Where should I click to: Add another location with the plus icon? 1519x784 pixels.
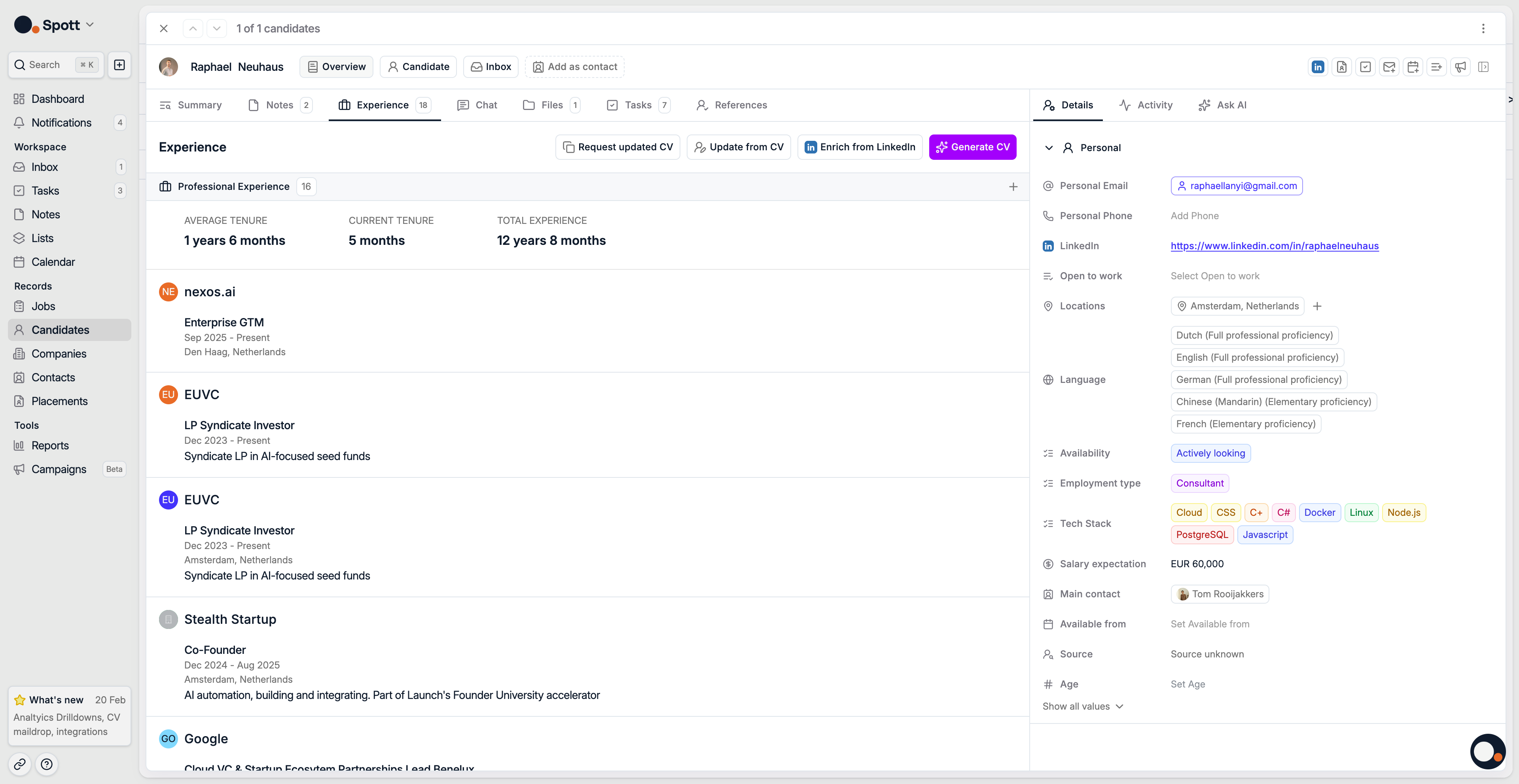(x=1317, y=306)
